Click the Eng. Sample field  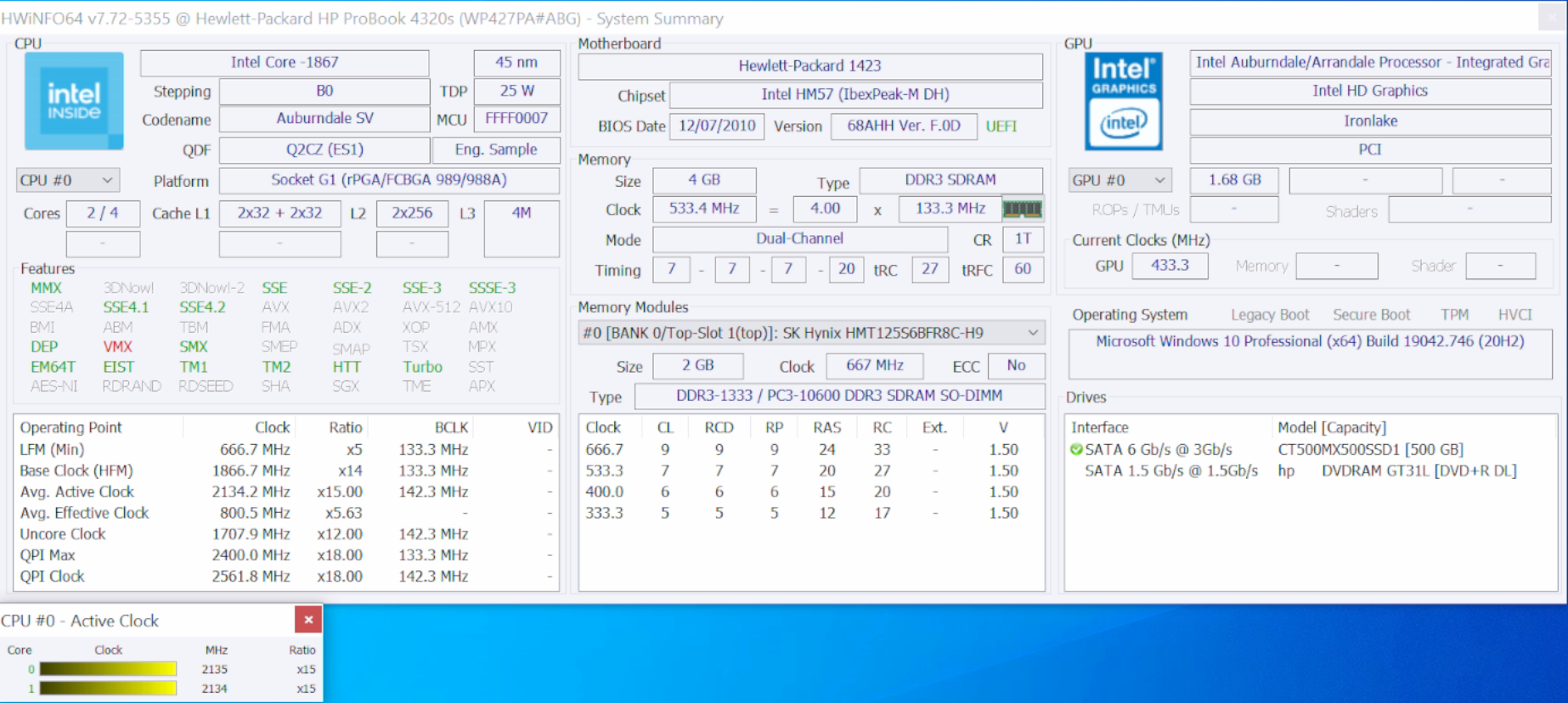click(x=496, y=149)
